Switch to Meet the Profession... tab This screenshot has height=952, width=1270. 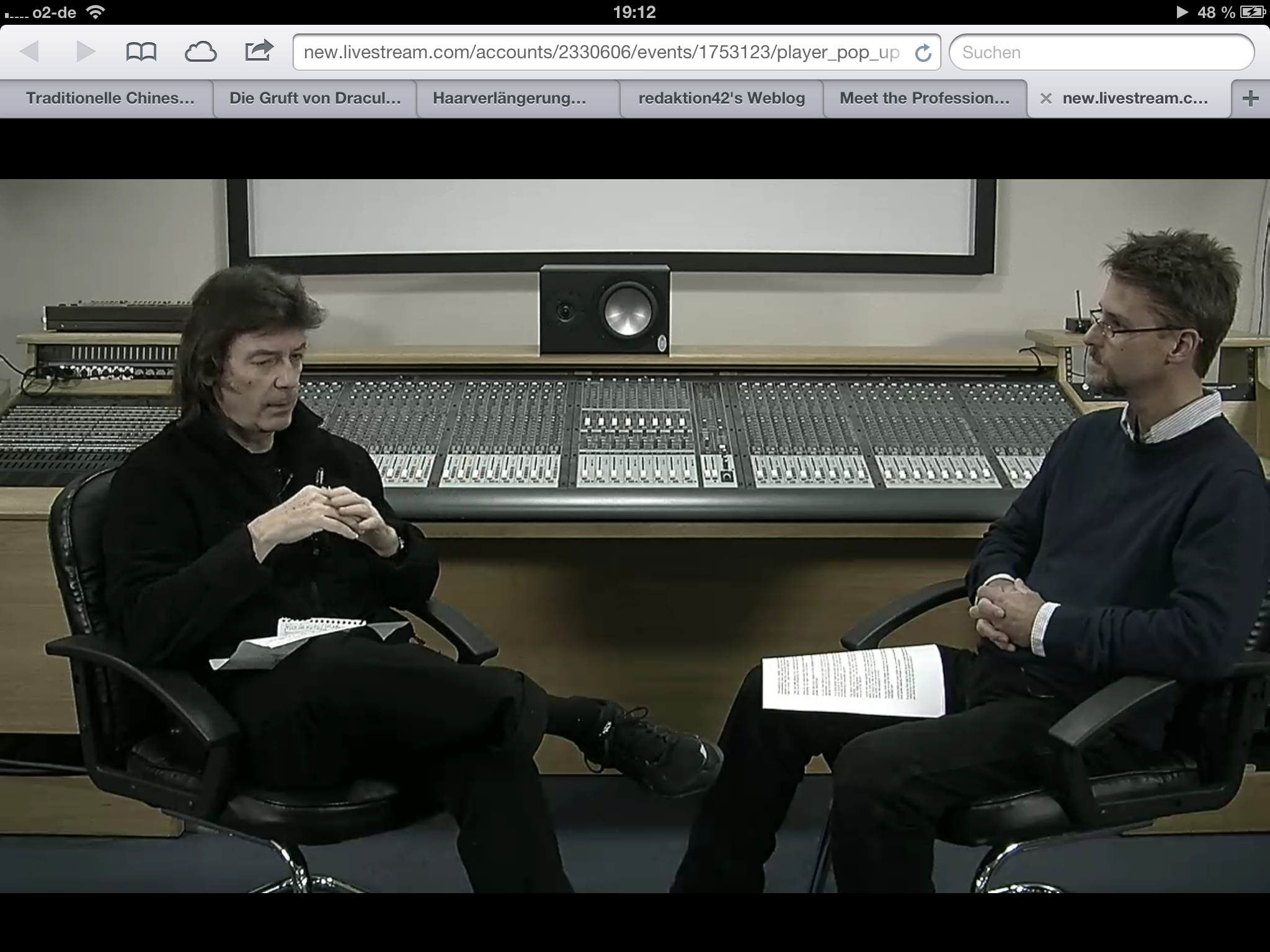[x=924, y=99]
